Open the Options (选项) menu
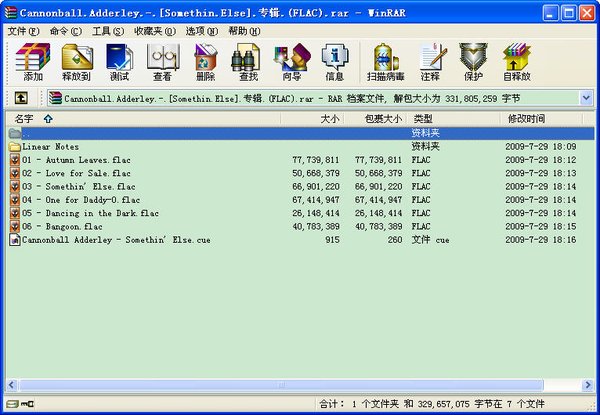Image resolution: width=600 pixels, height=415 pixels. coord(202,31)
